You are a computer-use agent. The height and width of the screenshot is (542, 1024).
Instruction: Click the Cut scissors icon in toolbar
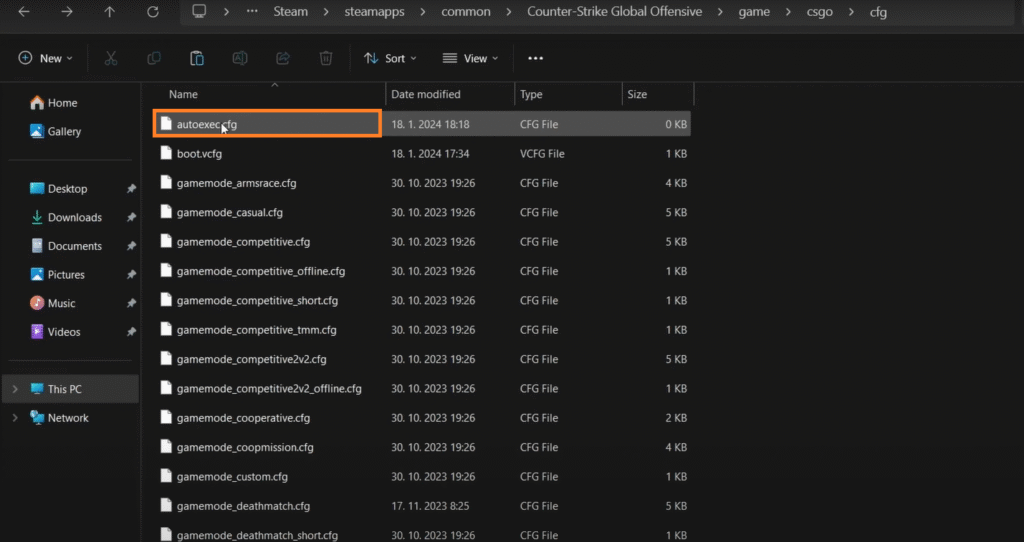pos(112,58)
